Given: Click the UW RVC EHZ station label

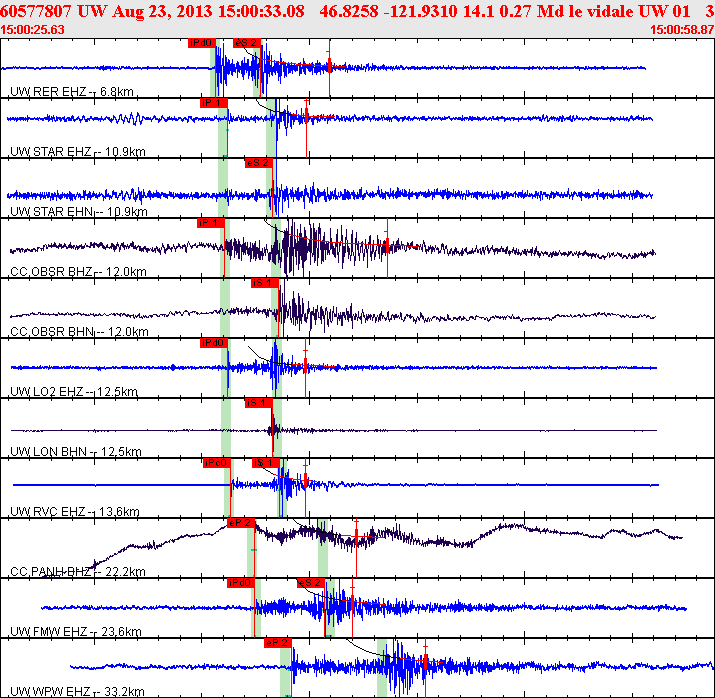Looking at the screenshot, I should pos(74,512).
